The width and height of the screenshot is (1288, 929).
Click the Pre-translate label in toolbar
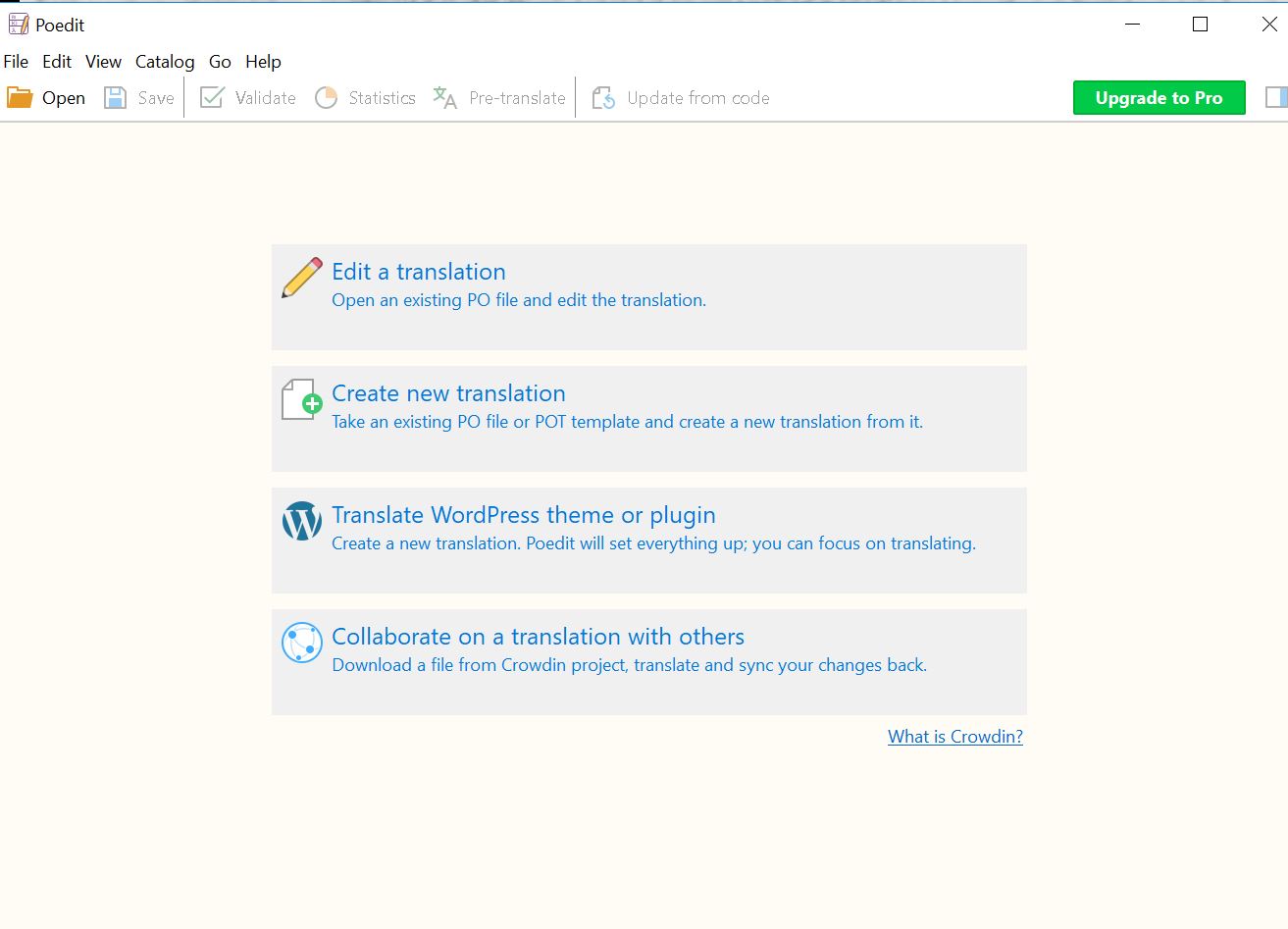(x=518, y=98)
